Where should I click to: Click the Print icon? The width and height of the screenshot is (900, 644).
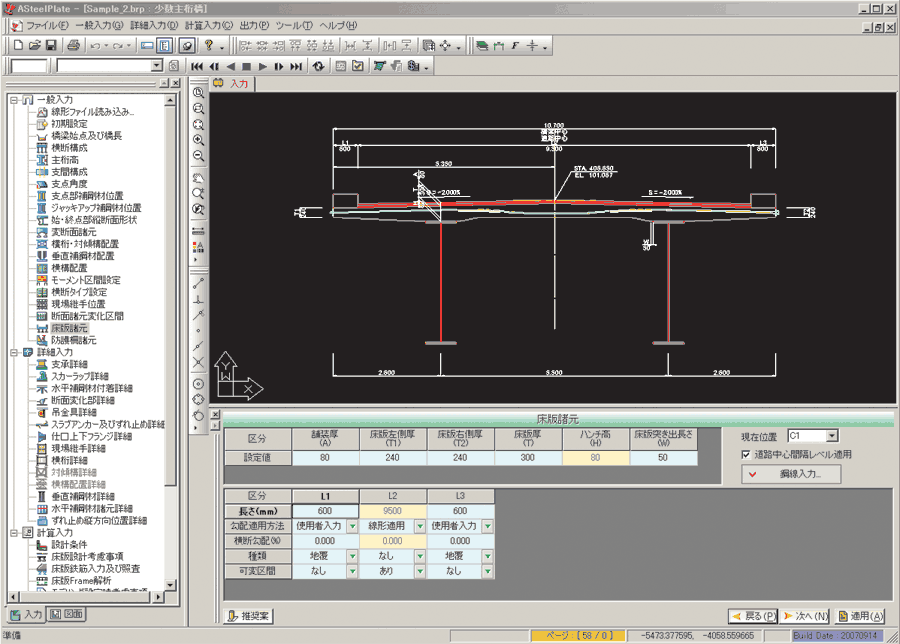pos(73,45)
